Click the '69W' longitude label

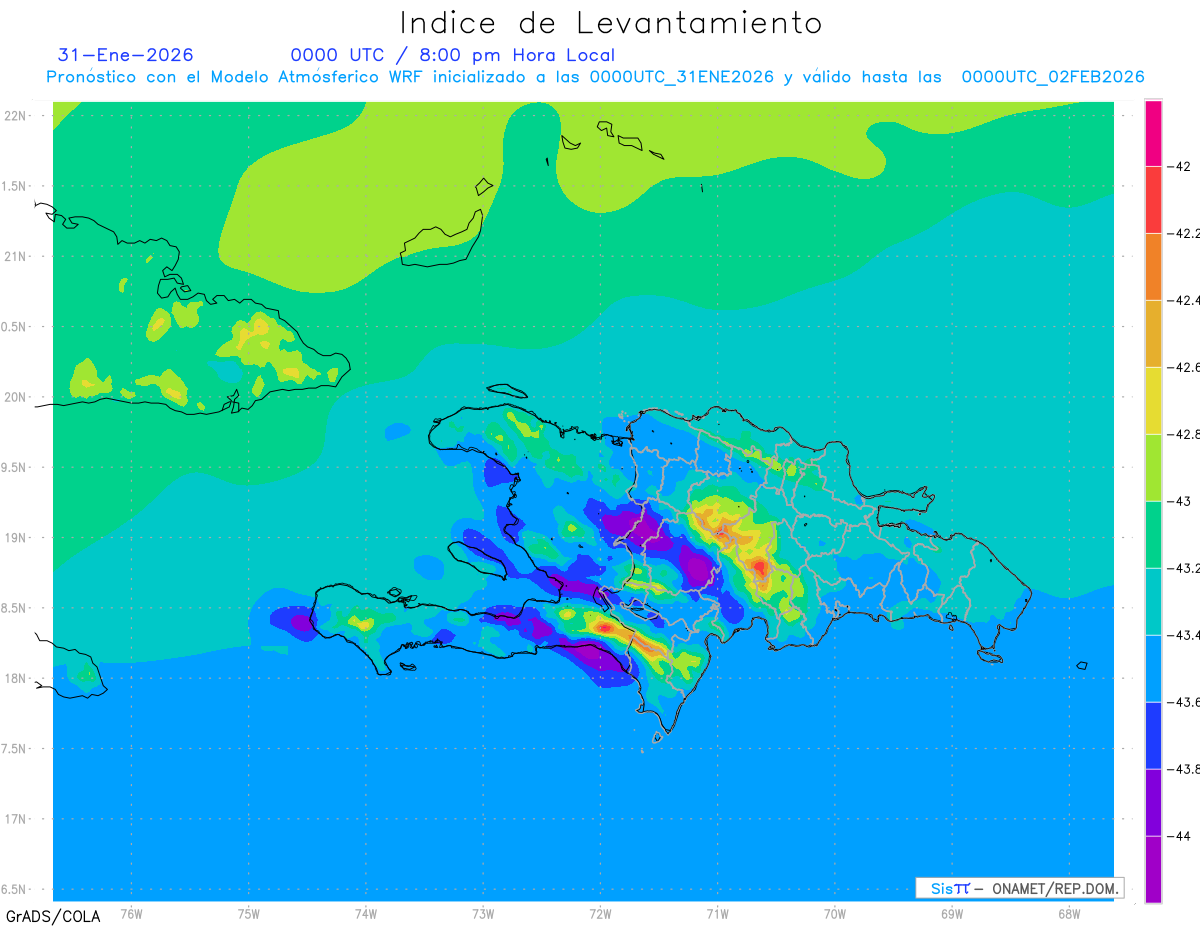[952, 913]
